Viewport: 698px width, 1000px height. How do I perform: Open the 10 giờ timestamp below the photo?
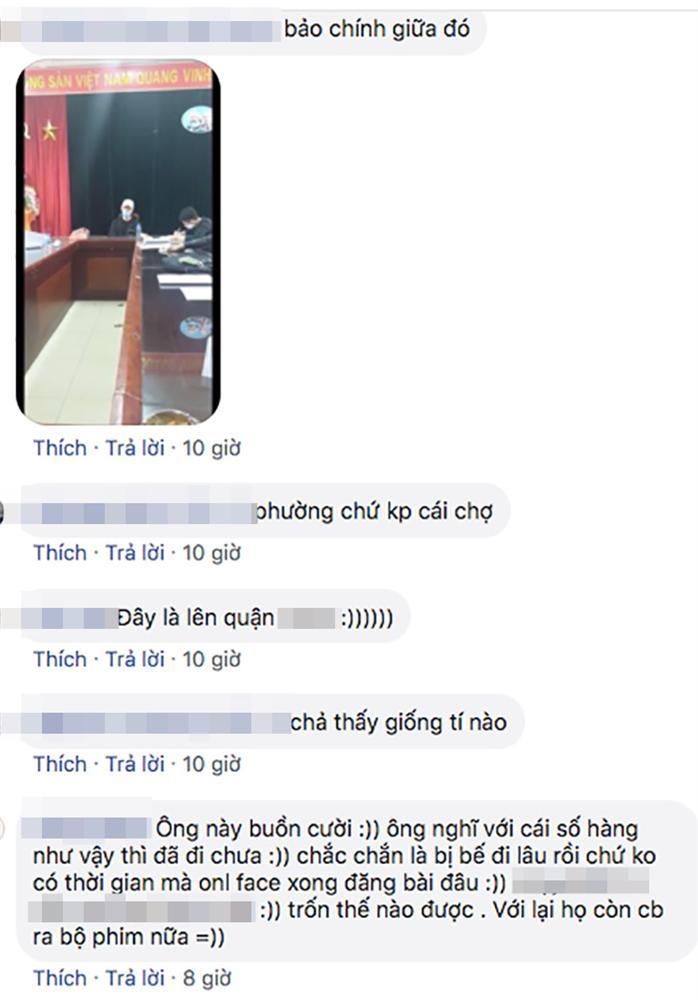coord(212,448)
